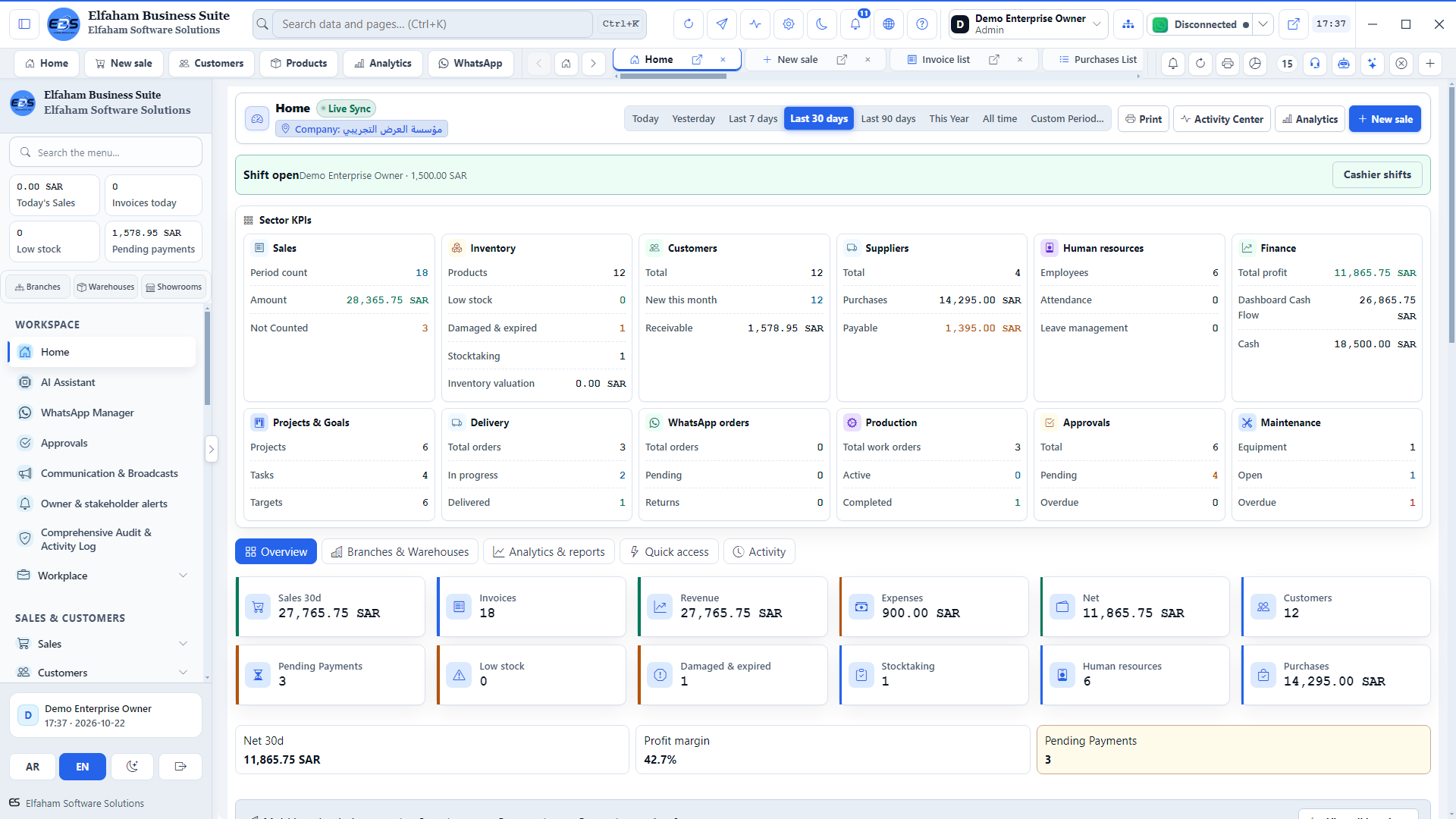1456x819 pixels.
Task: Collapse sidebar using the edge arrow handle
Action: coord(212,449)
